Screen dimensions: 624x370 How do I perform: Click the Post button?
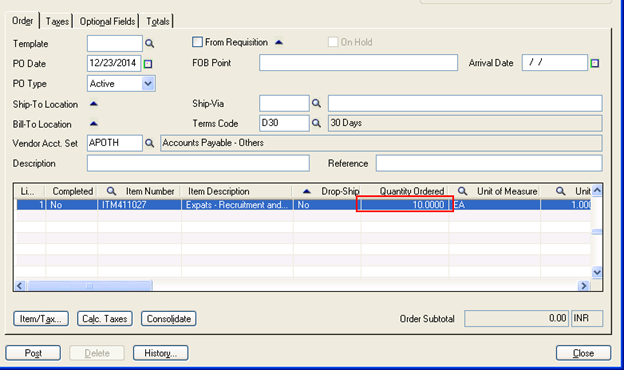pyautogui.click(x=33, y=353)
